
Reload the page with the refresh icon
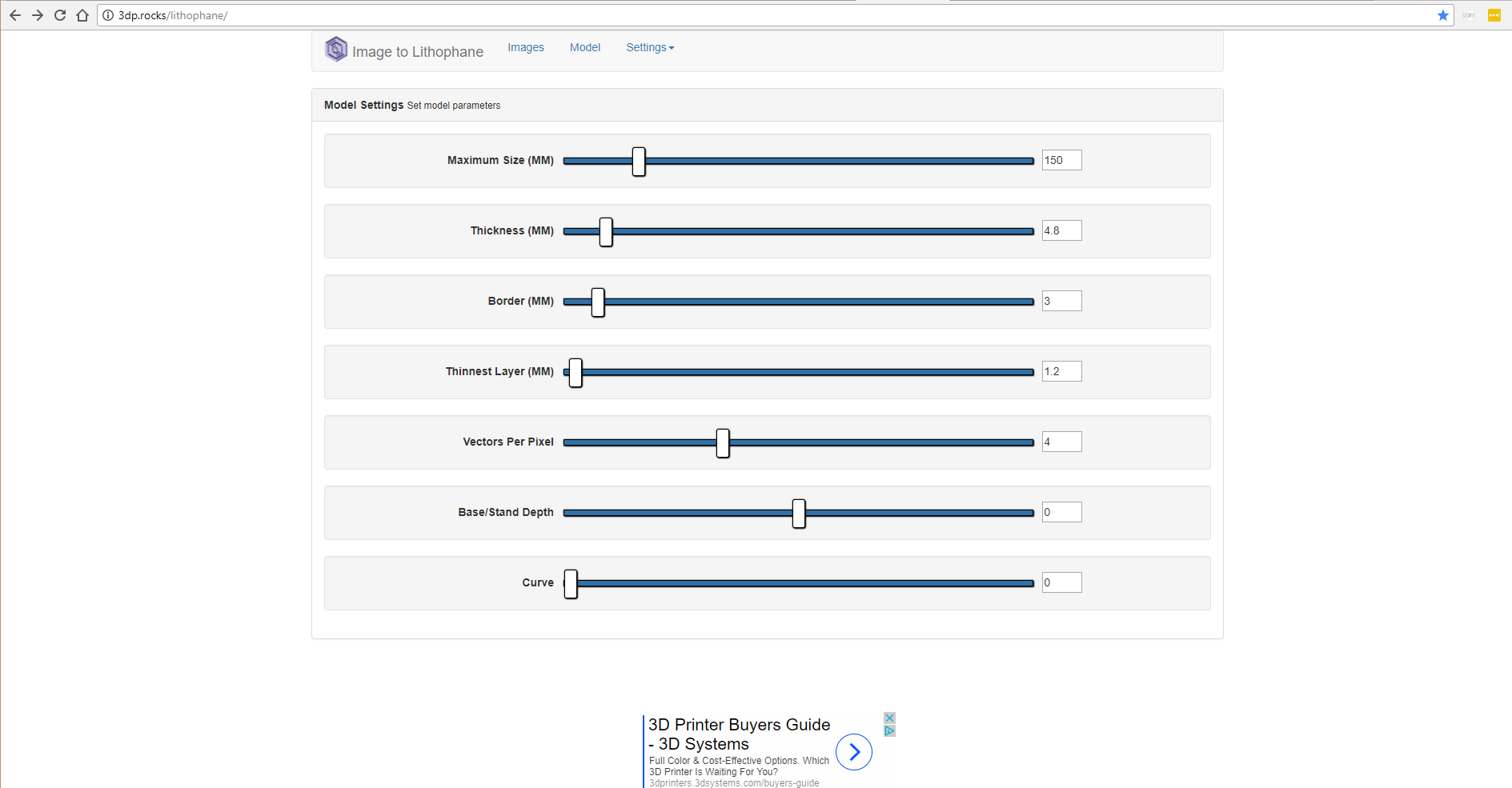(x=60, y=15)
